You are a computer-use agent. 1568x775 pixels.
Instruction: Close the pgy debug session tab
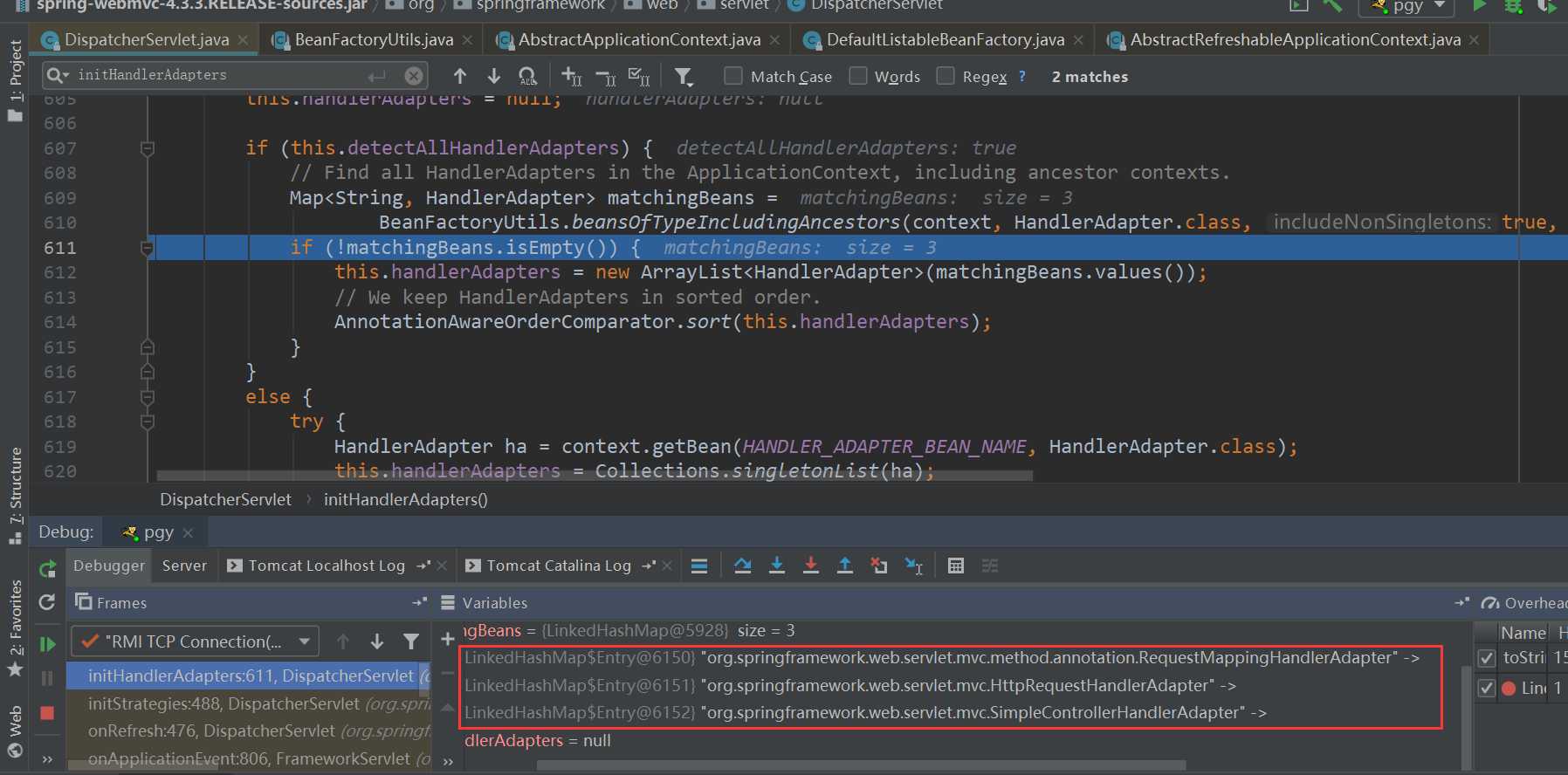click(188, 532)
